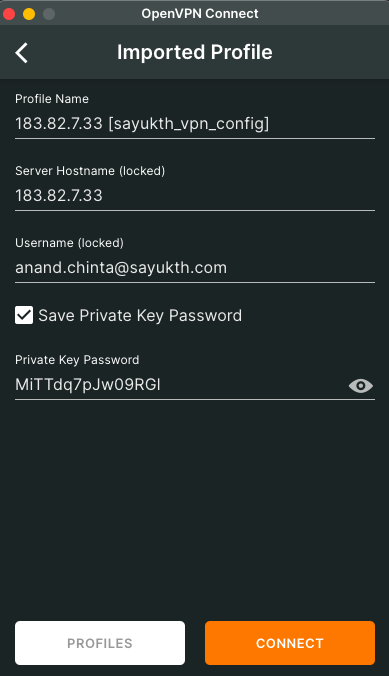Close the OpenVPN Connect window with the red button
Viewport: 389px width, 676px height.
click(9, 14)
